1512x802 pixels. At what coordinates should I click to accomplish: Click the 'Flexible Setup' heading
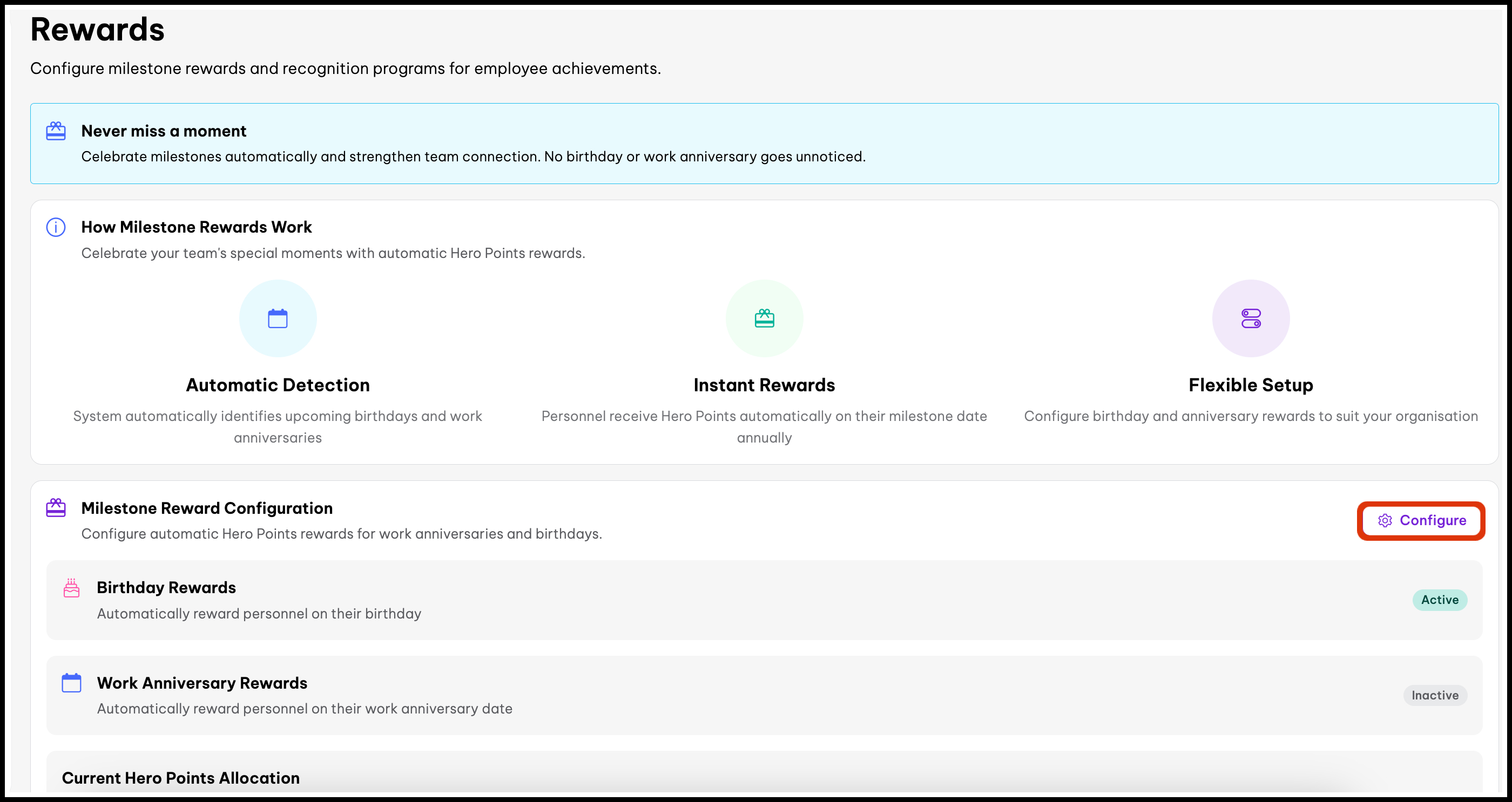click(1251, 385)
